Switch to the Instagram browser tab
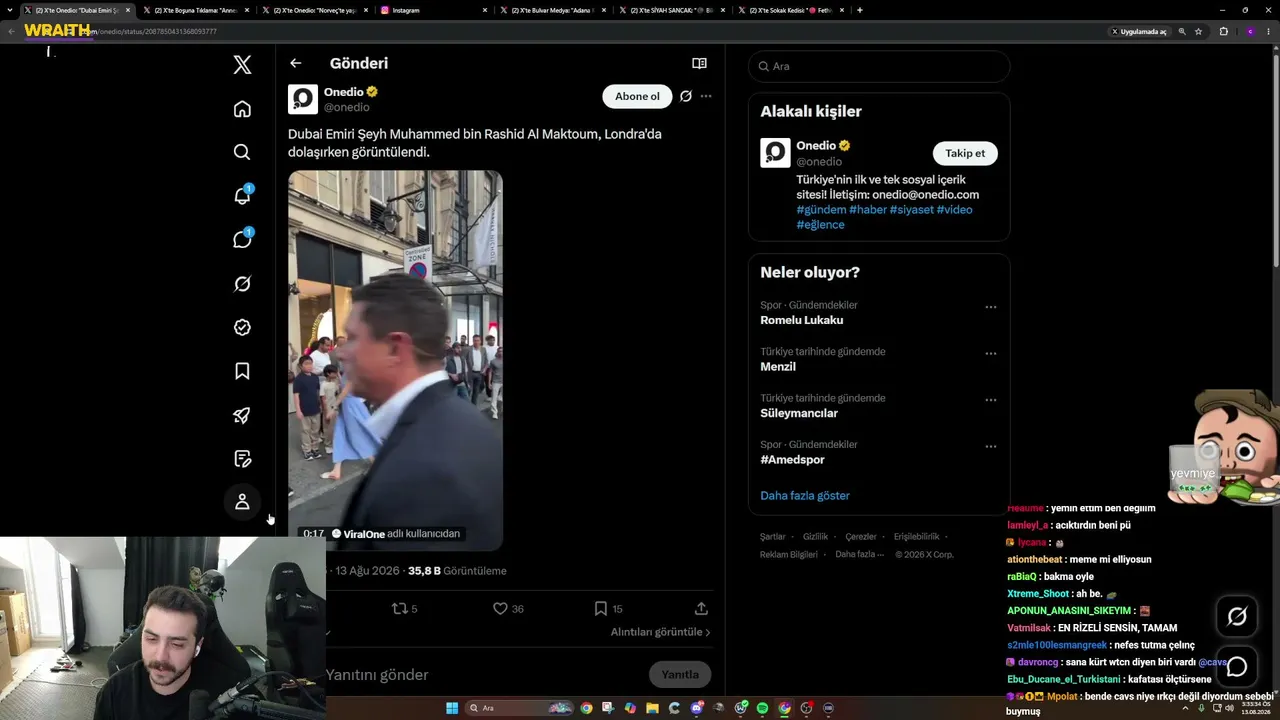 click(435, 10)
